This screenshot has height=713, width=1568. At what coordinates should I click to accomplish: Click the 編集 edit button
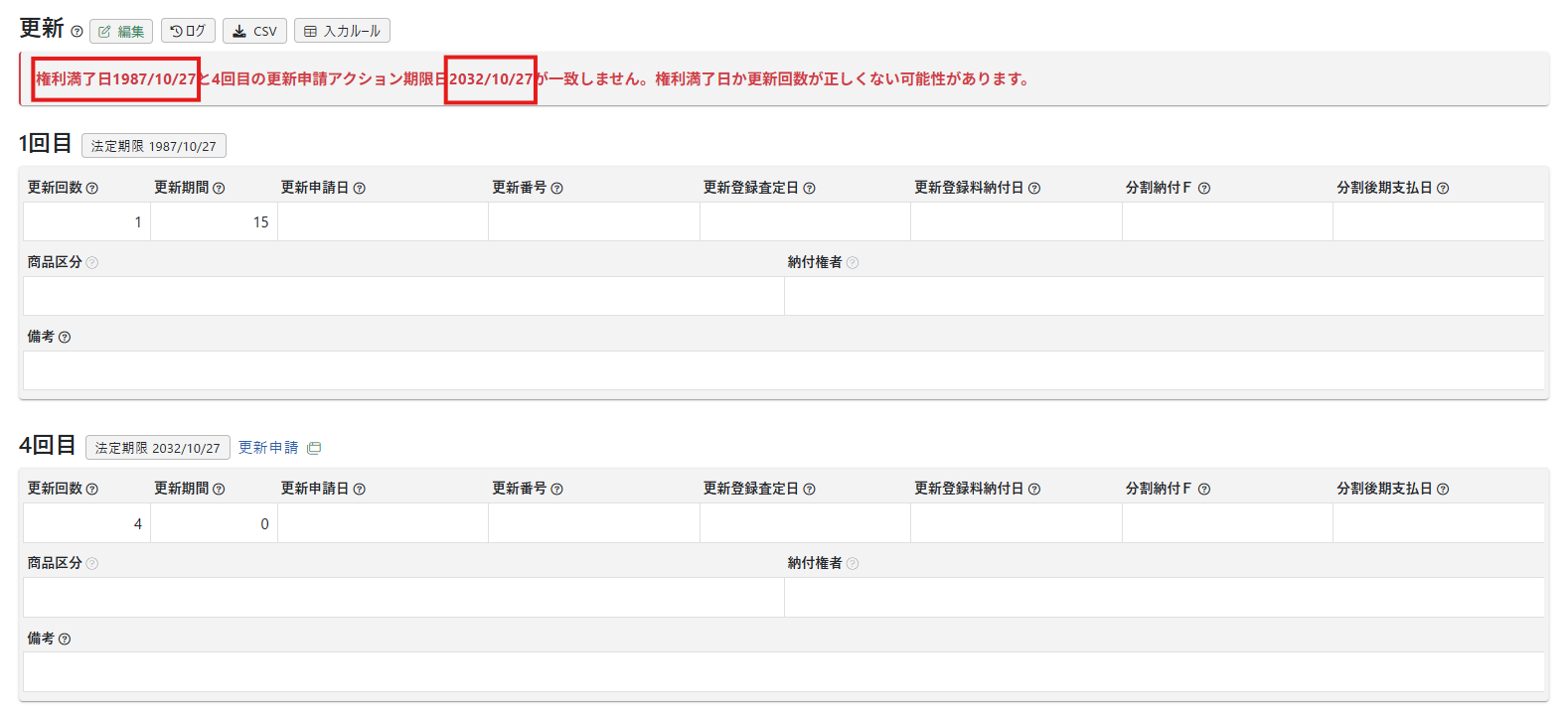pos(121,32)
